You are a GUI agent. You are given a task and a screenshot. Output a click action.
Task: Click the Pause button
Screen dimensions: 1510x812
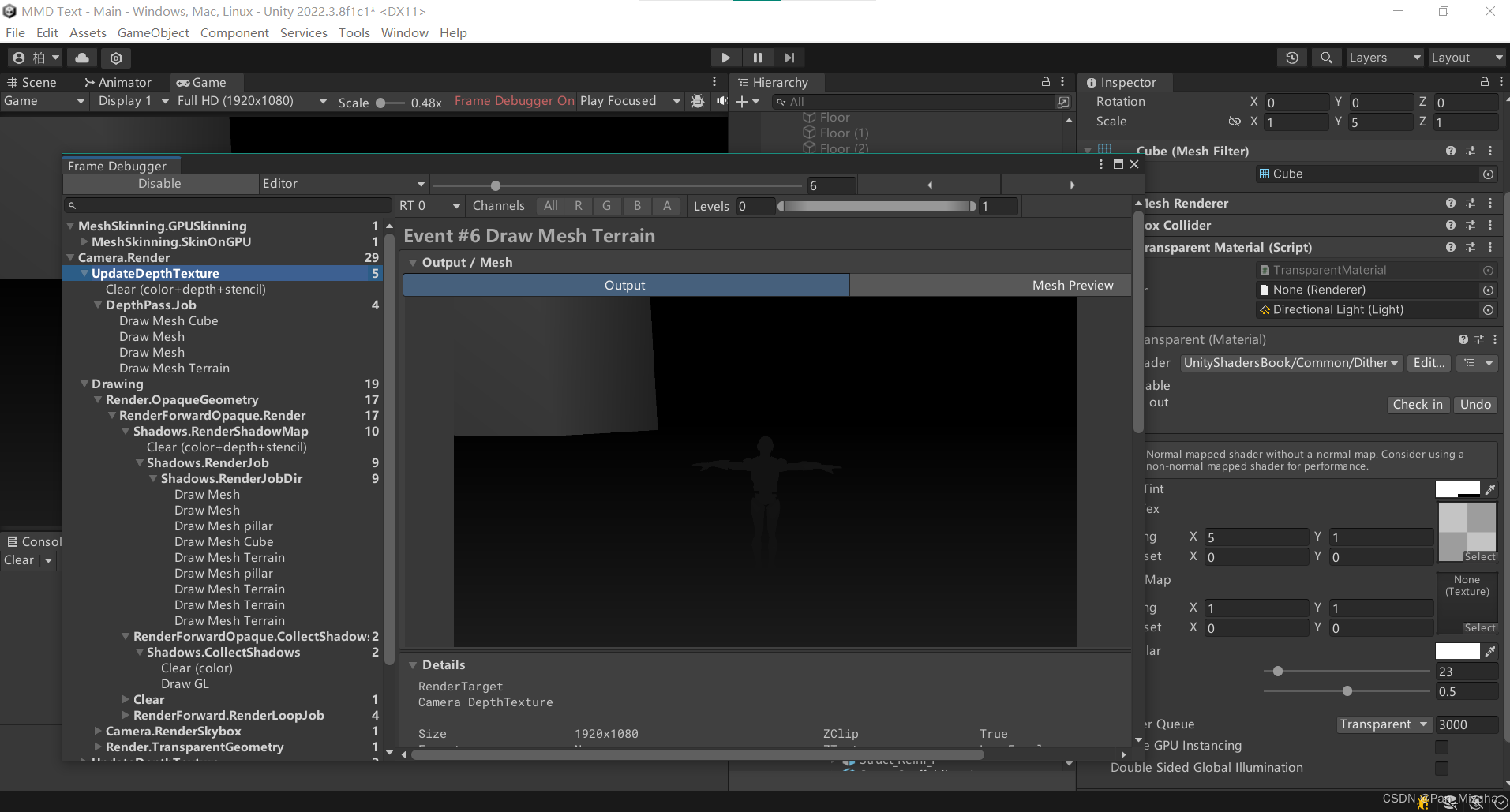[x=757, y=58]
